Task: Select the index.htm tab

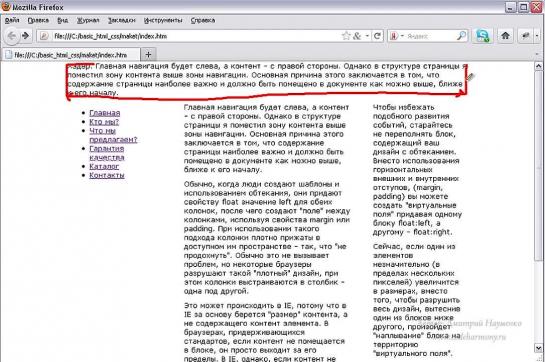Action: tap(71, 55)
